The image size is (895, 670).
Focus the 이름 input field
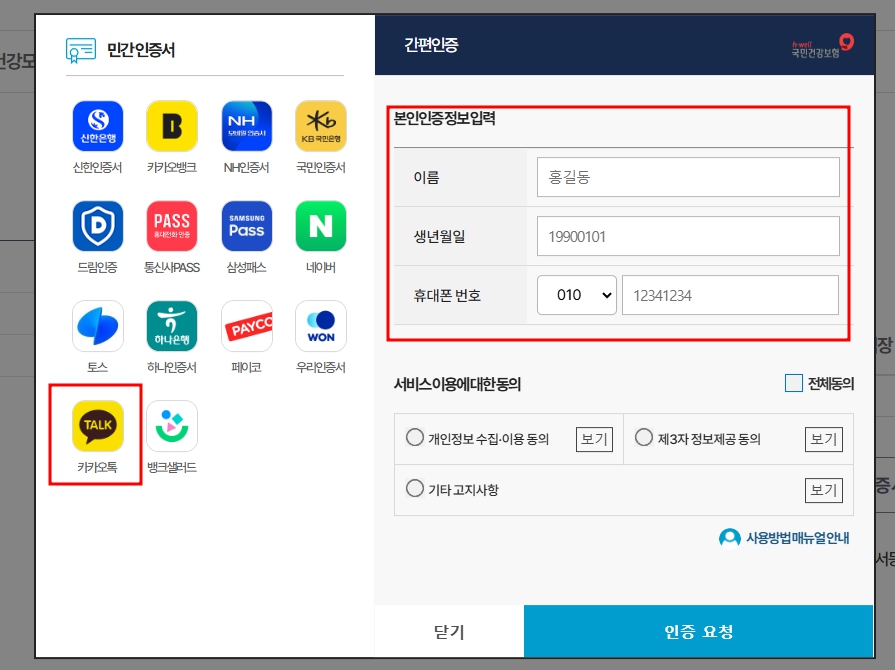[x=688, y=177]
